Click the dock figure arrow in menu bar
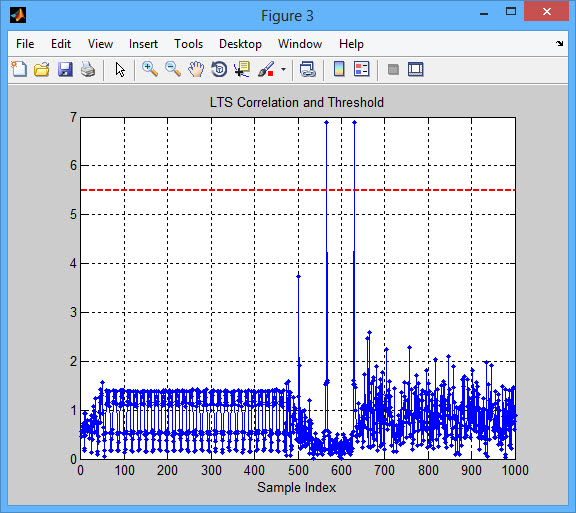The width and height of the screenshot is (576, 513). 559,44
